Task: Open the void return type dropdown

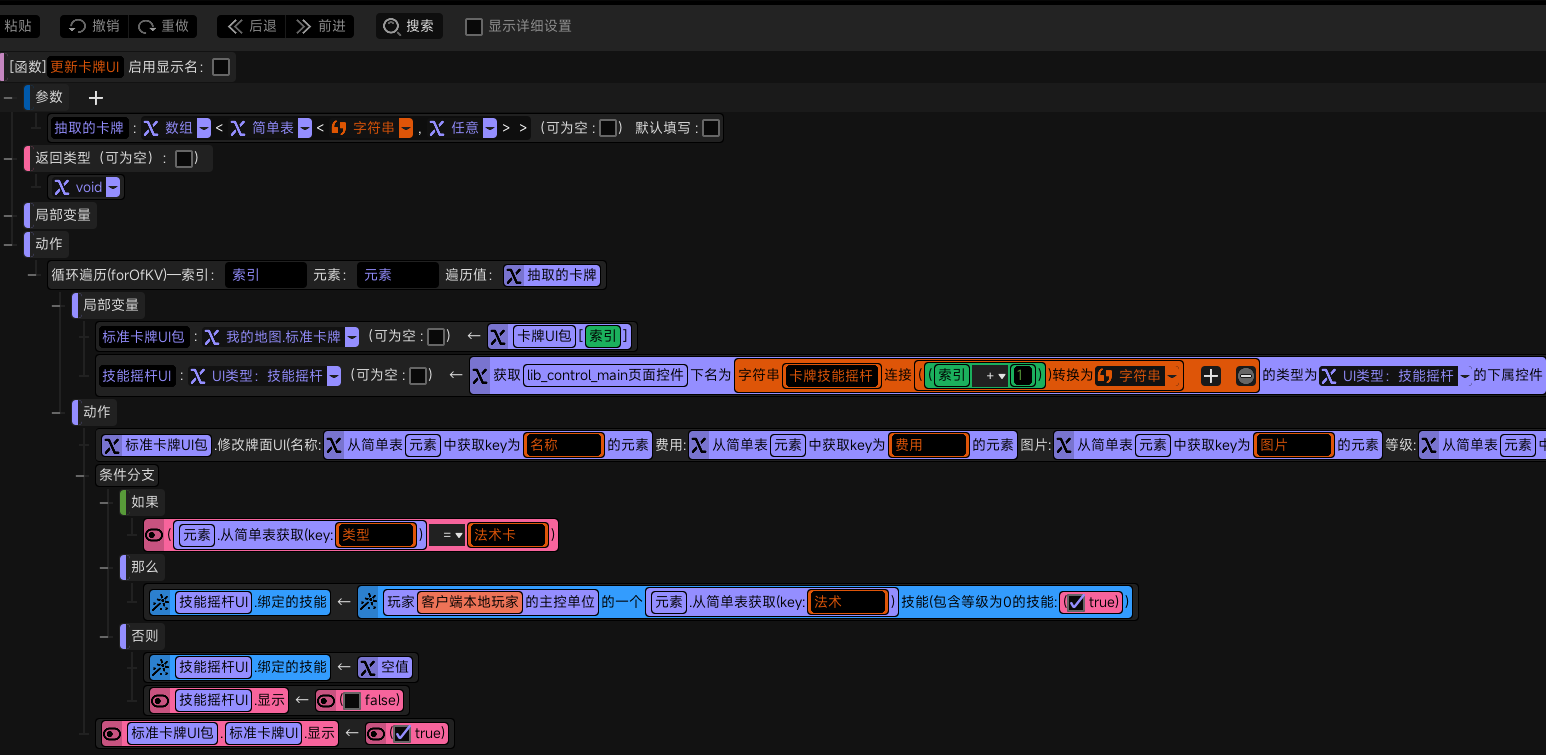Action: tap(113, 187)
